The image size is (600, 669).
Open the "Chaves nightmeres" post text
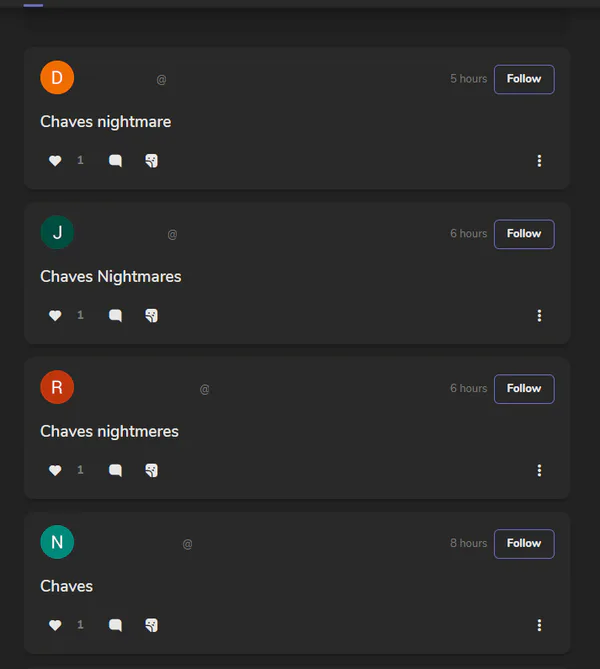(x=109, y=432)
